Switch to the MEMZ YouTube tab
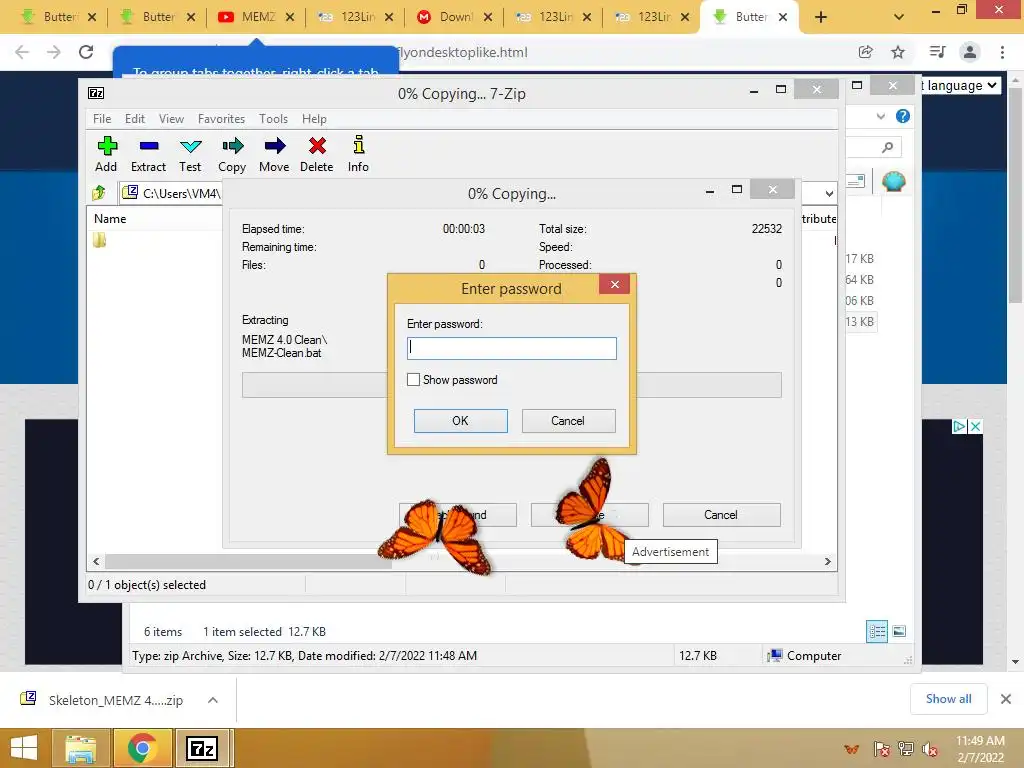The width and height of the screenshot is (1024, 768). click(x=255, y=17)
